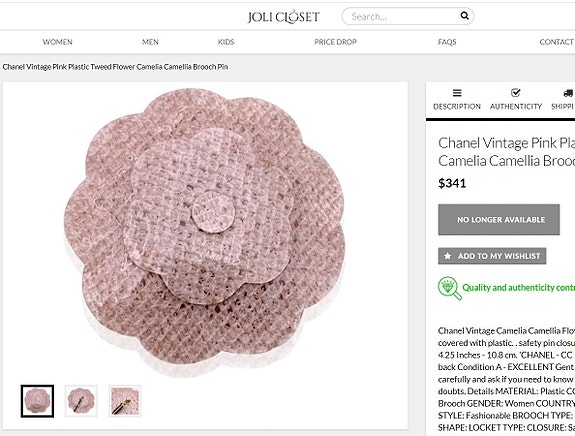Open the CONTACT page
The height and width of the screenshot is (436, 575).
[557, 42]
